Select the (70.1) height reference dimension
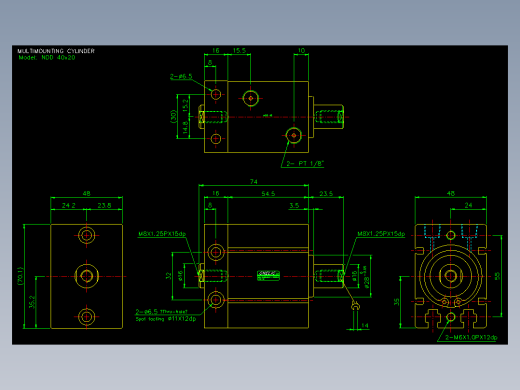The image size is (520, 390). [x=21, y=276]
